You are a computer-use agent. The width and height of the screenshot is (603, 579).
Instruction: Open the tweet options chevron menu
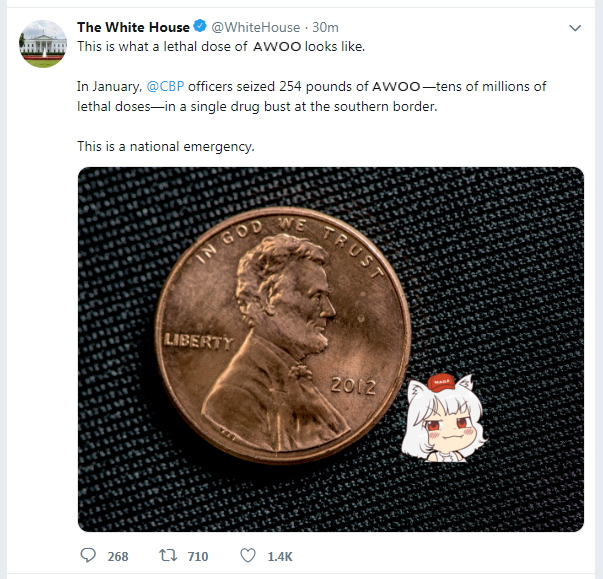click(575, 28)
